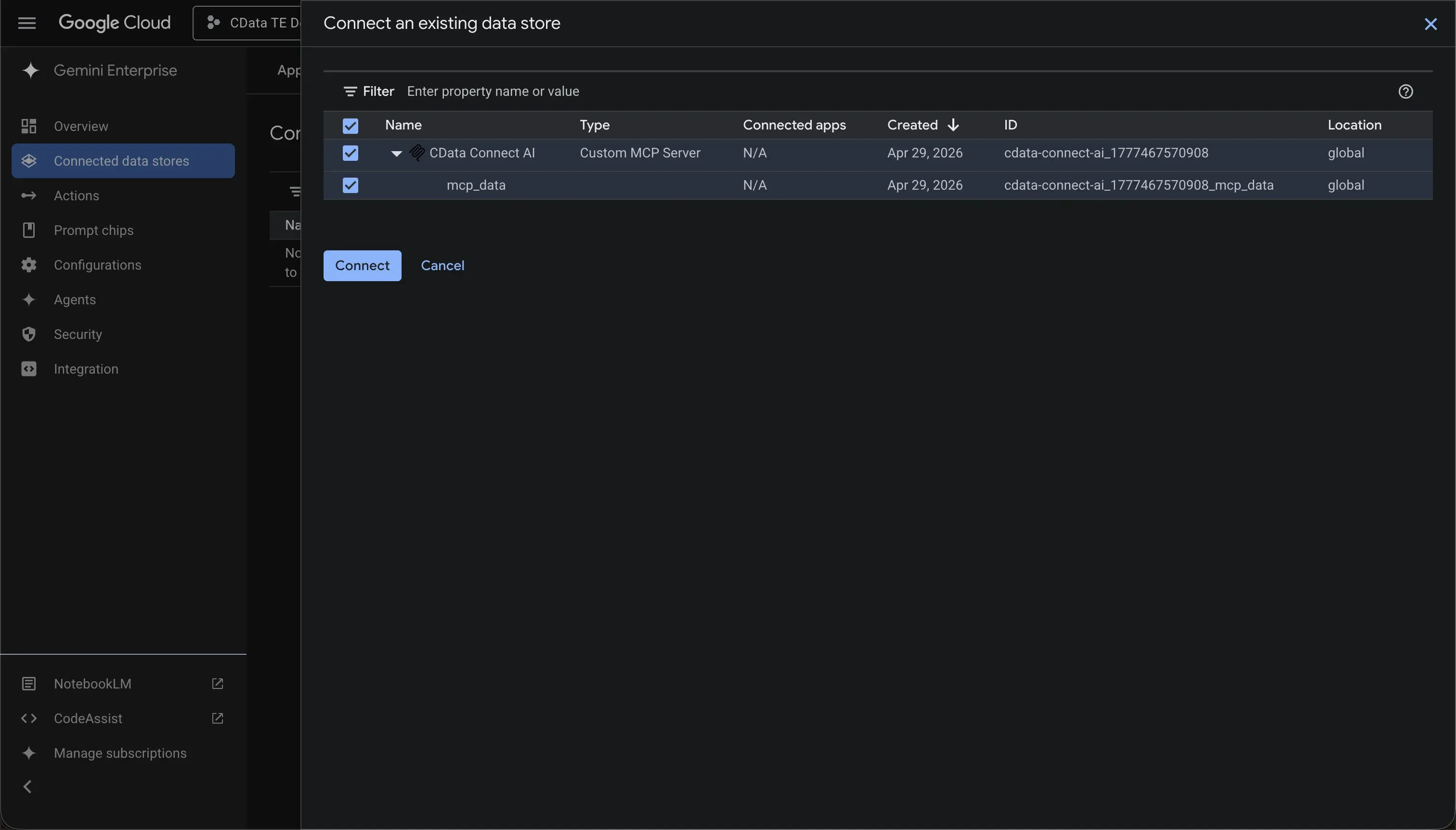The width and height of the screenshot is (1456, 830).
Task: Click the Overview dashboard icon
Action: coord(28,126)
